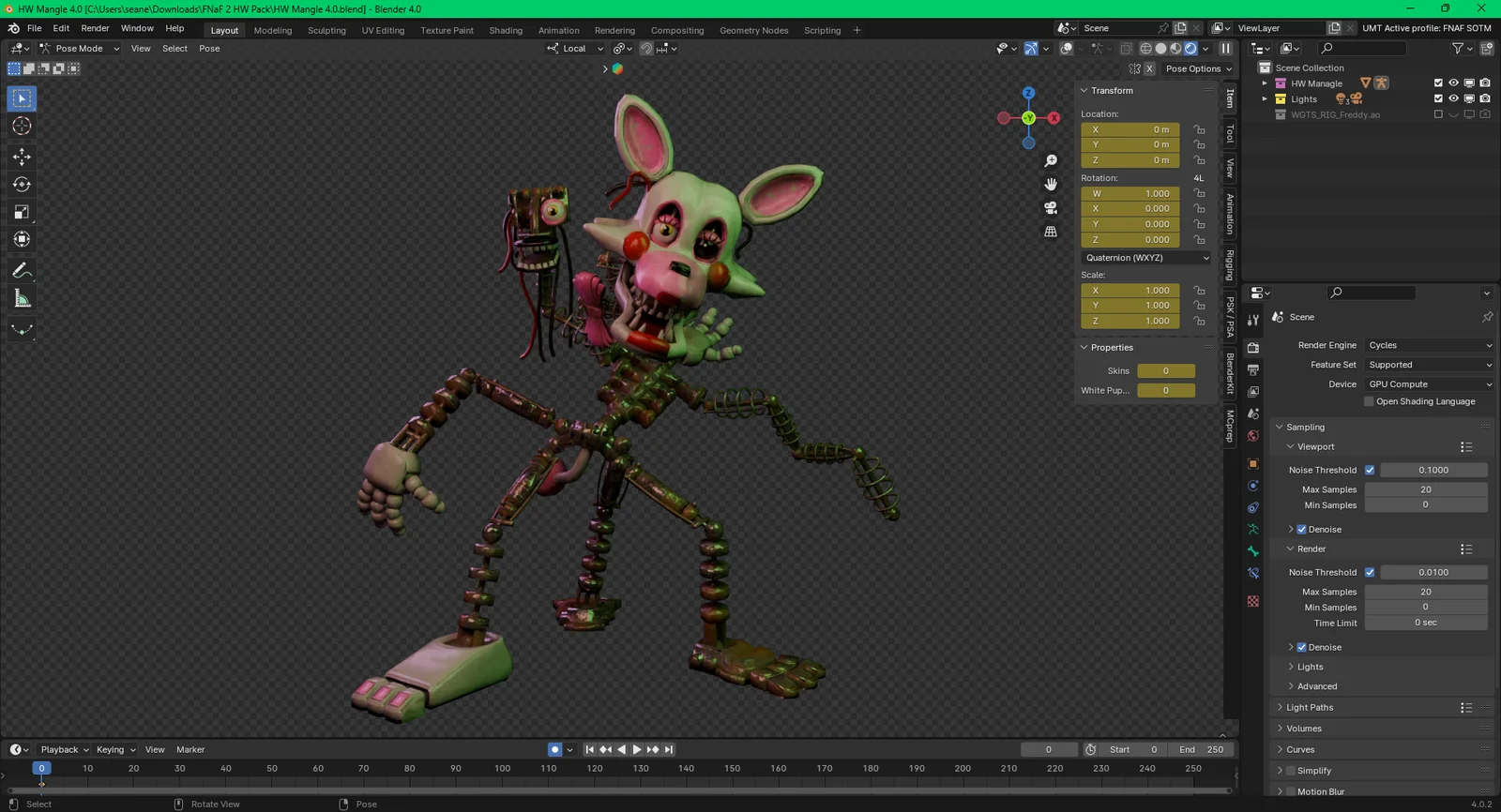Enable the Simplify checkbox

(x=1291, y=771)
